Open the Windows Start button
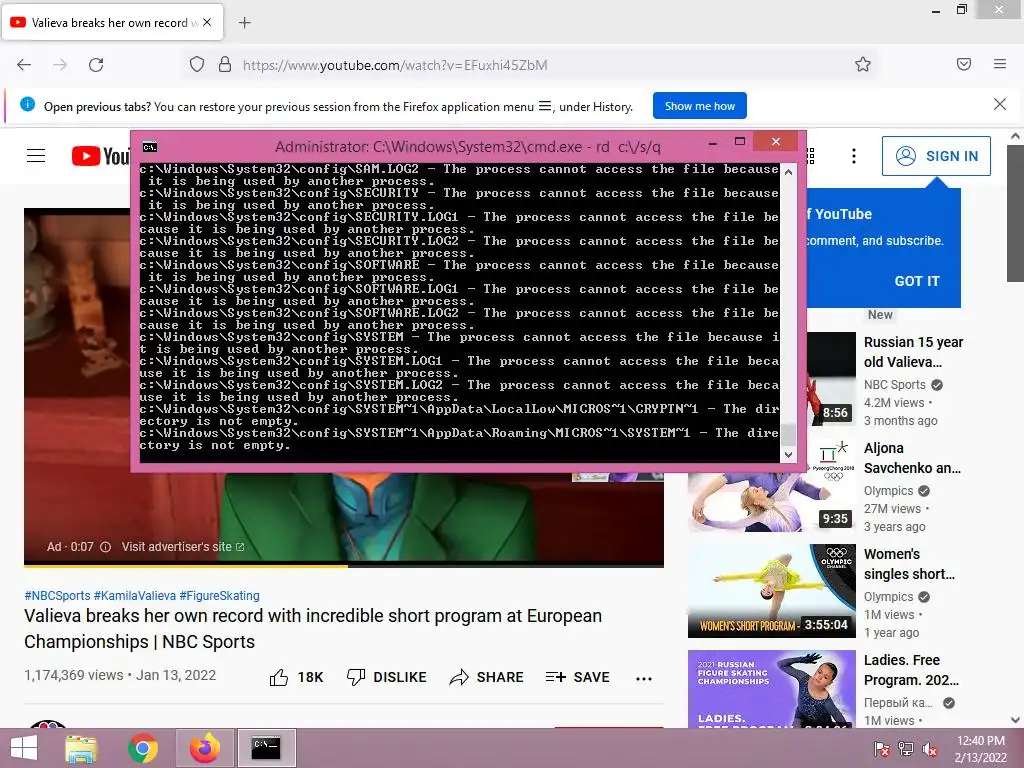 (24, 748)
